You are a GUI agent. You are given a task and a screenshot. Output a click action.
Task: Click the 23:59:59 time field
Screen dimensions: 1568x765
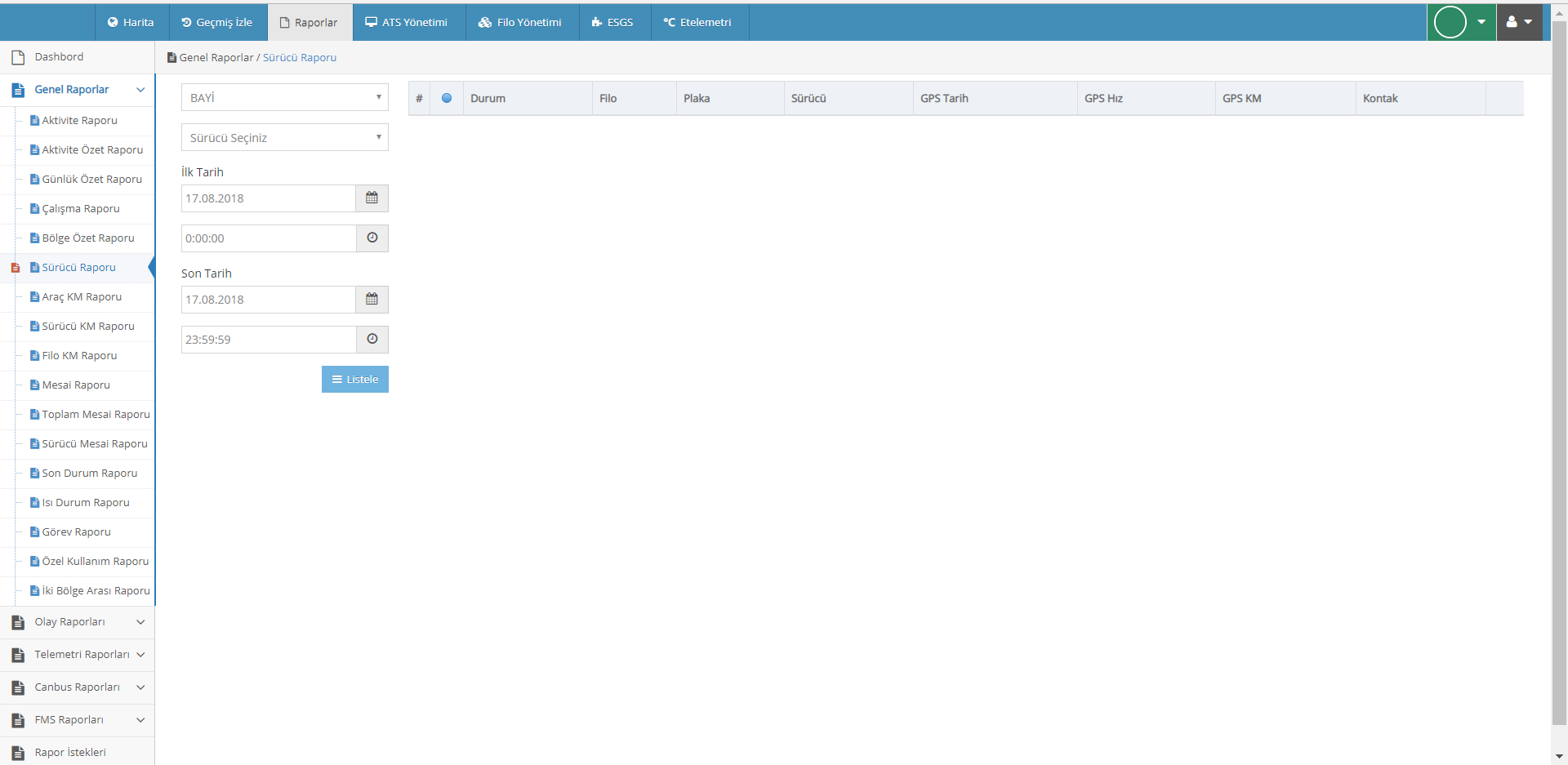[269, 340]
